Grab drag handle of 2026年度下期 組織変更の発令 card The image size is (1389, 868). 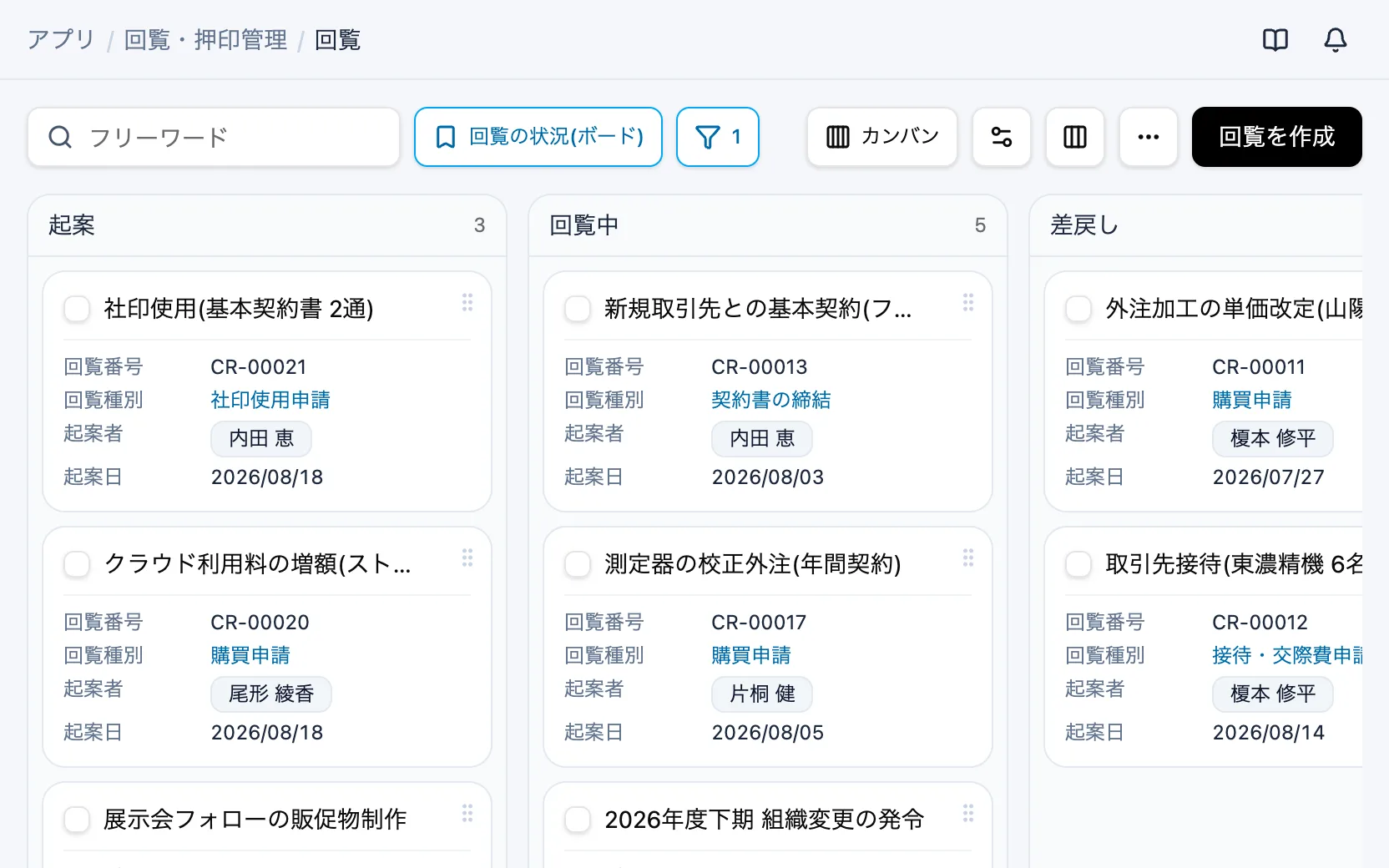[968, 813]
